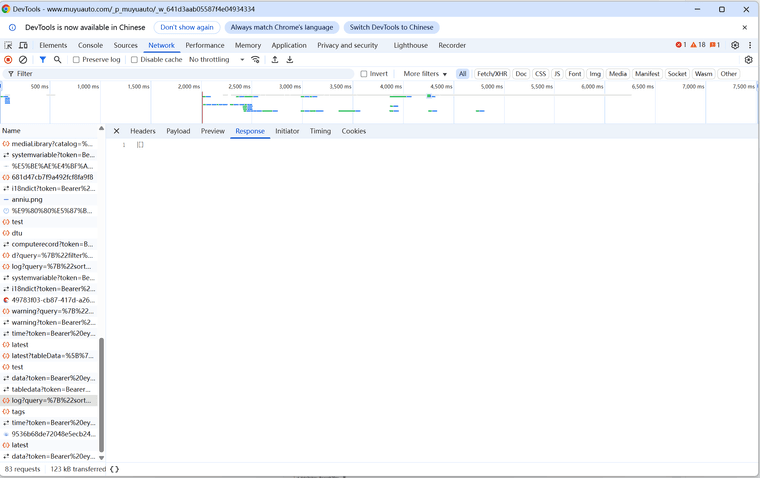
Task: Filter by CSS requests
Action: tap(540, 74)
